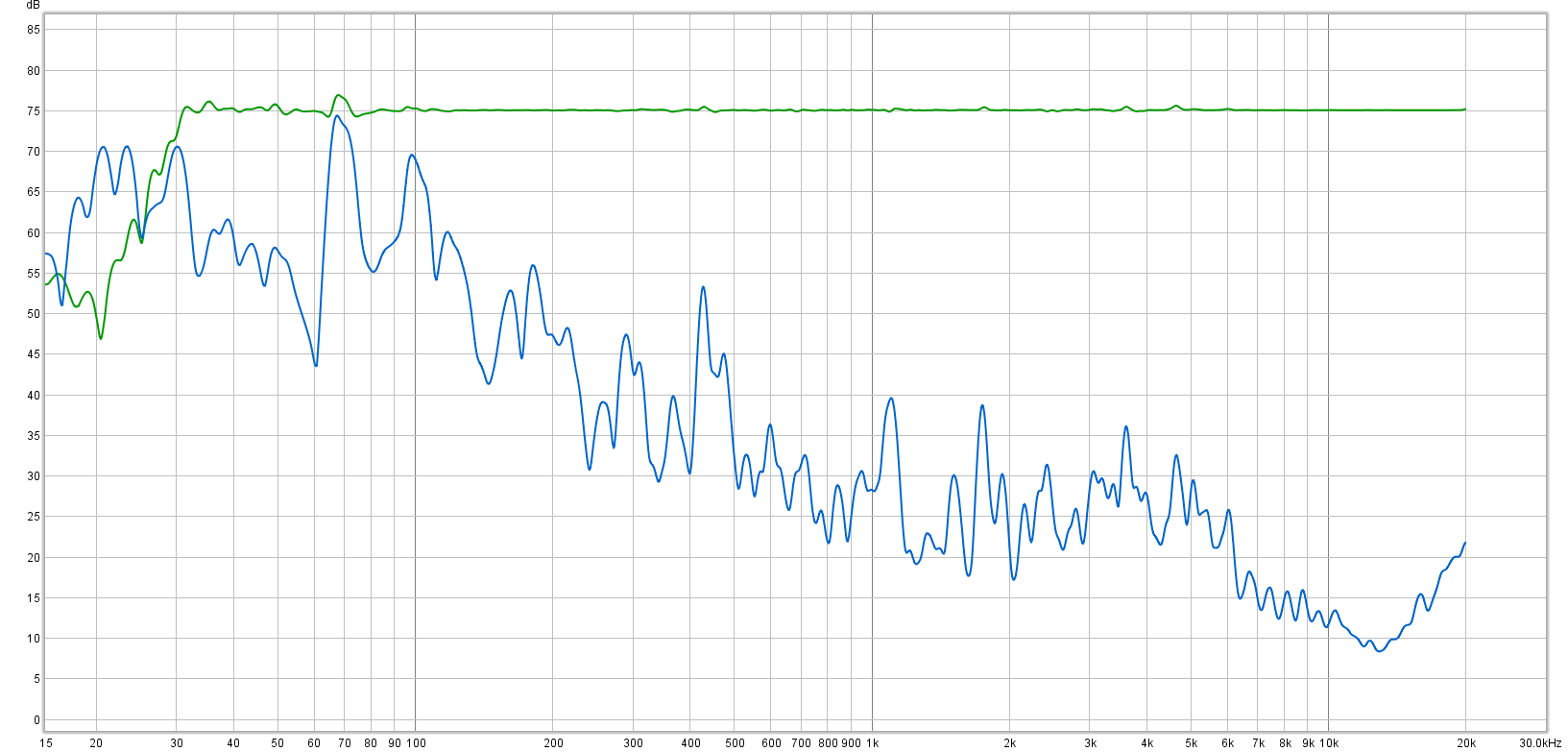1568x752 pixels.
Task: Click the 5k frequency axis label
Action: pyautogui.click(x=1192, y=743)
